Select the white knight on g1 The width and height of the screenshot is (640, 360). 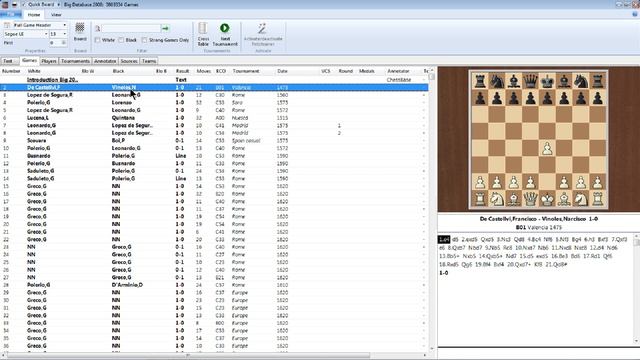580,199
